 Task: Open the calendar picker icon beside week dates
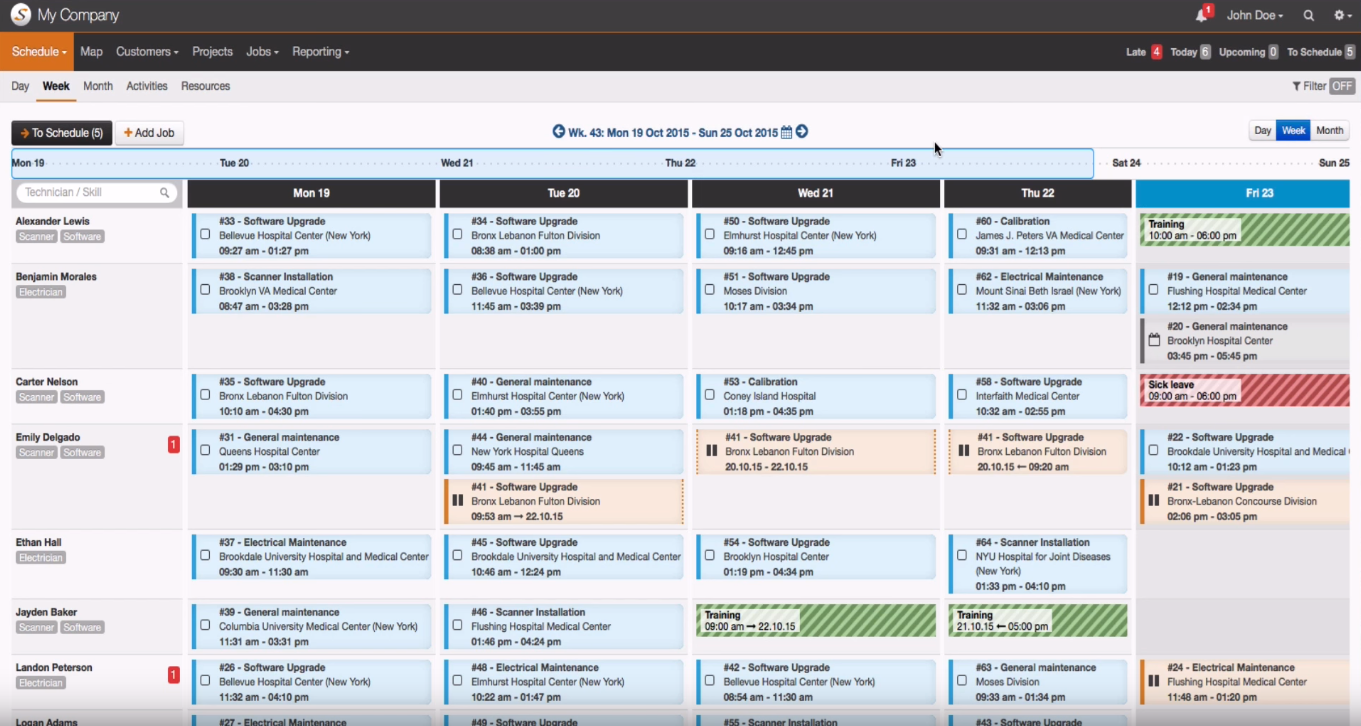pos(786,131)
